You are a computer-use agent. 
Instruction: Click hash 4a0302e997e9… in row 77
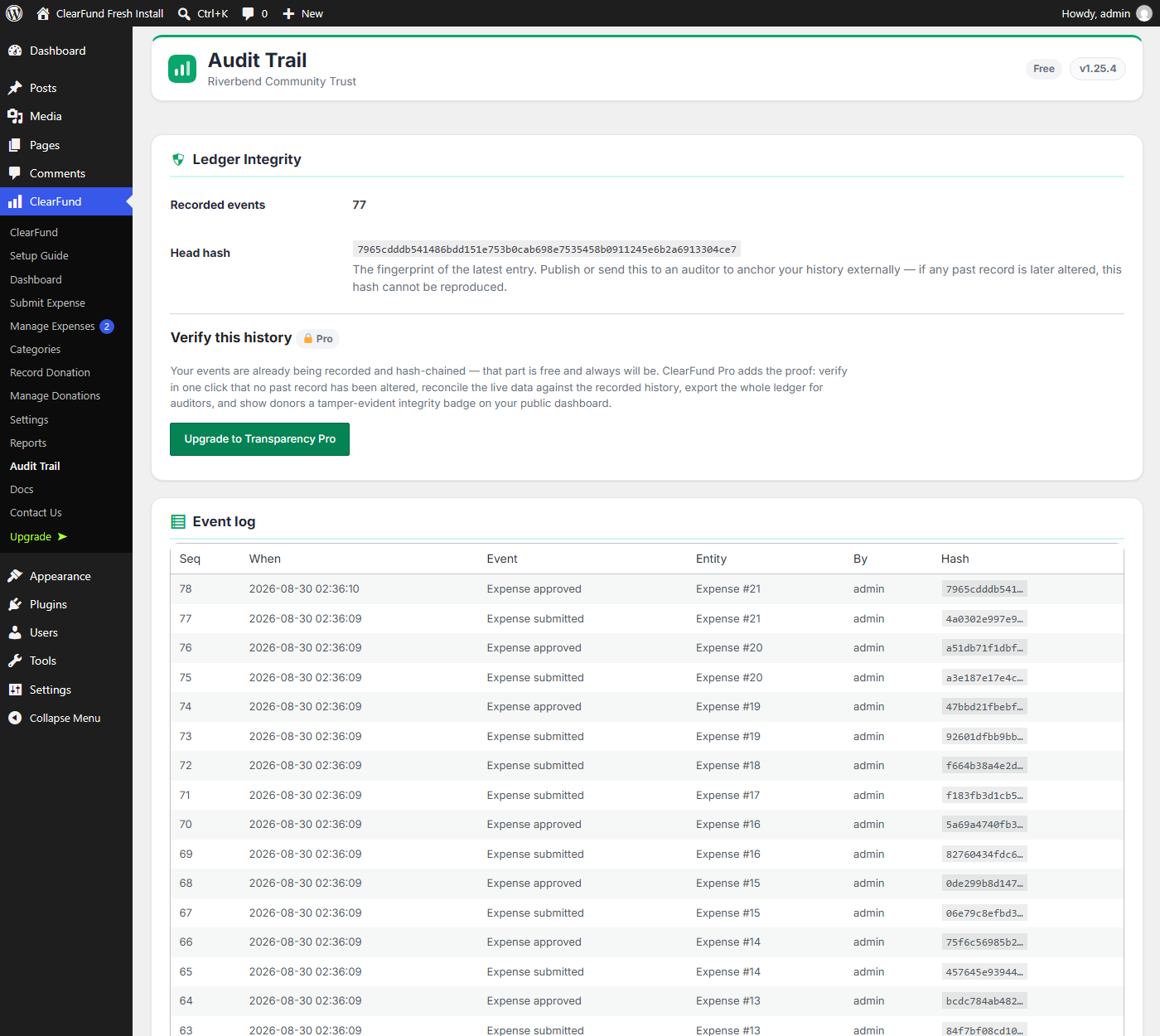(x=984, y=619)
